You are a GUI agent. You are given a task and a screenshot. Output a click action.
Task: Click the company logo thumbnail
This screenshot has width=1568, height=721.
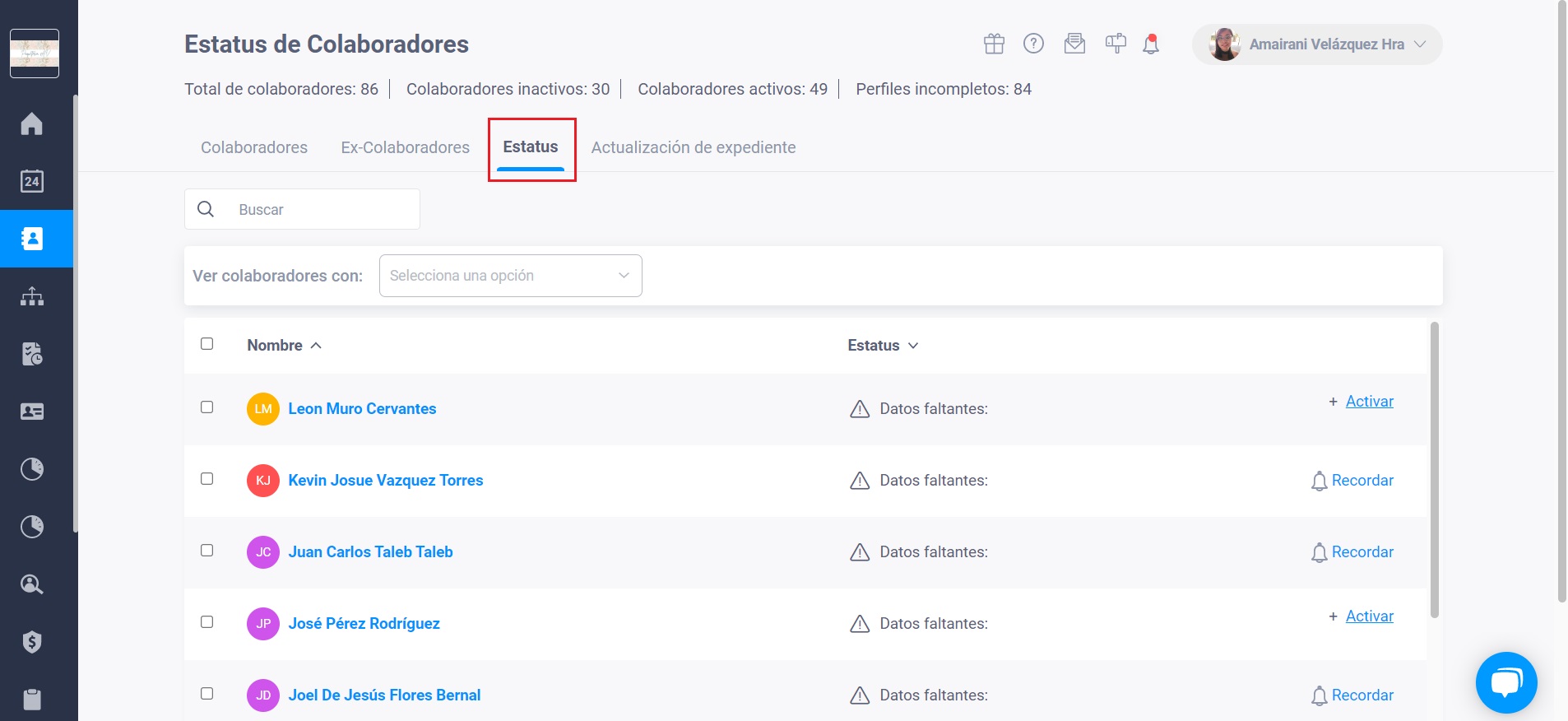(x=35, y=53)
